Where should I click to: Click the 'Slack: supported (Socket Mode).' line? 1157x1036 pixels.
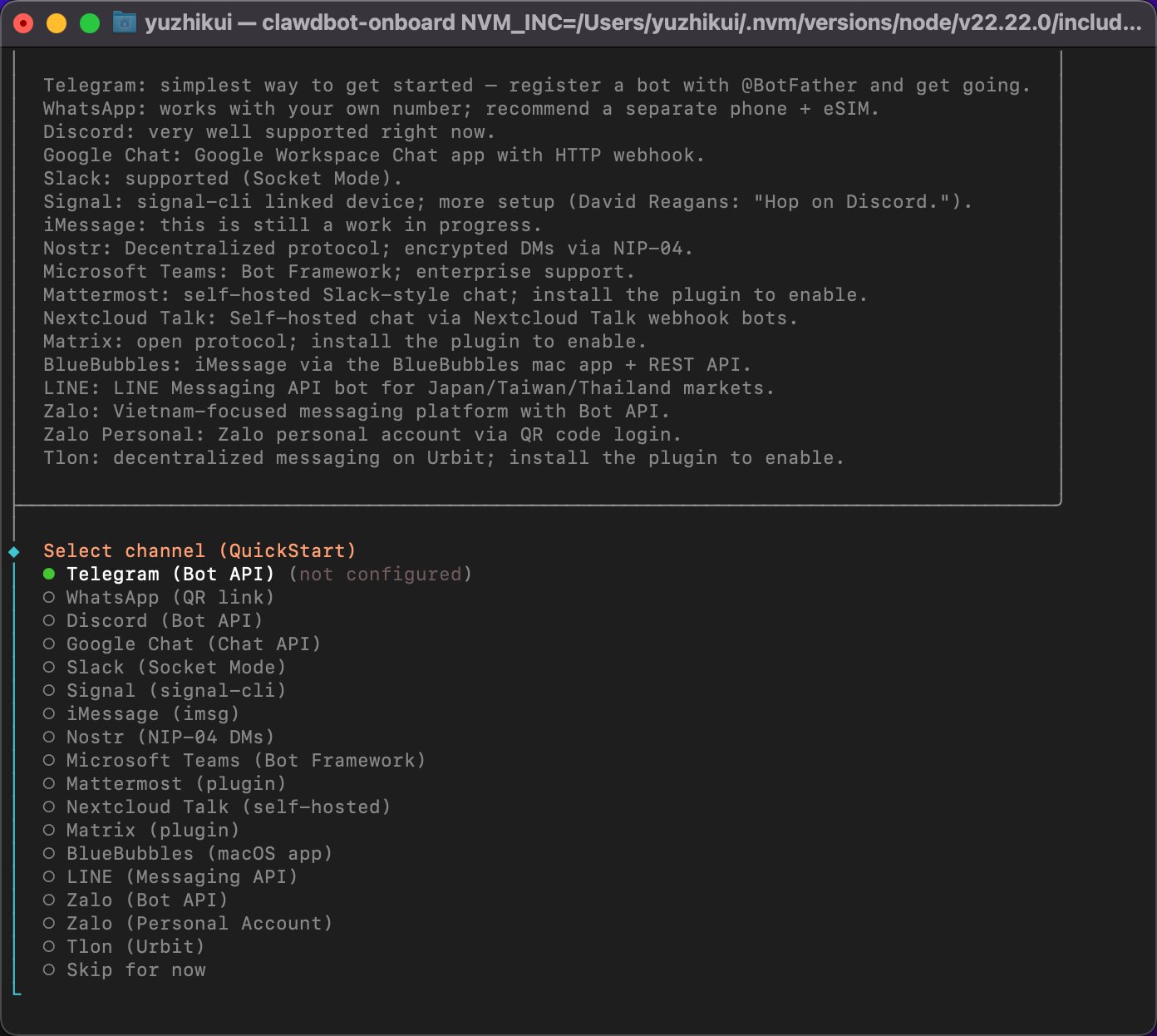(223, 179)
